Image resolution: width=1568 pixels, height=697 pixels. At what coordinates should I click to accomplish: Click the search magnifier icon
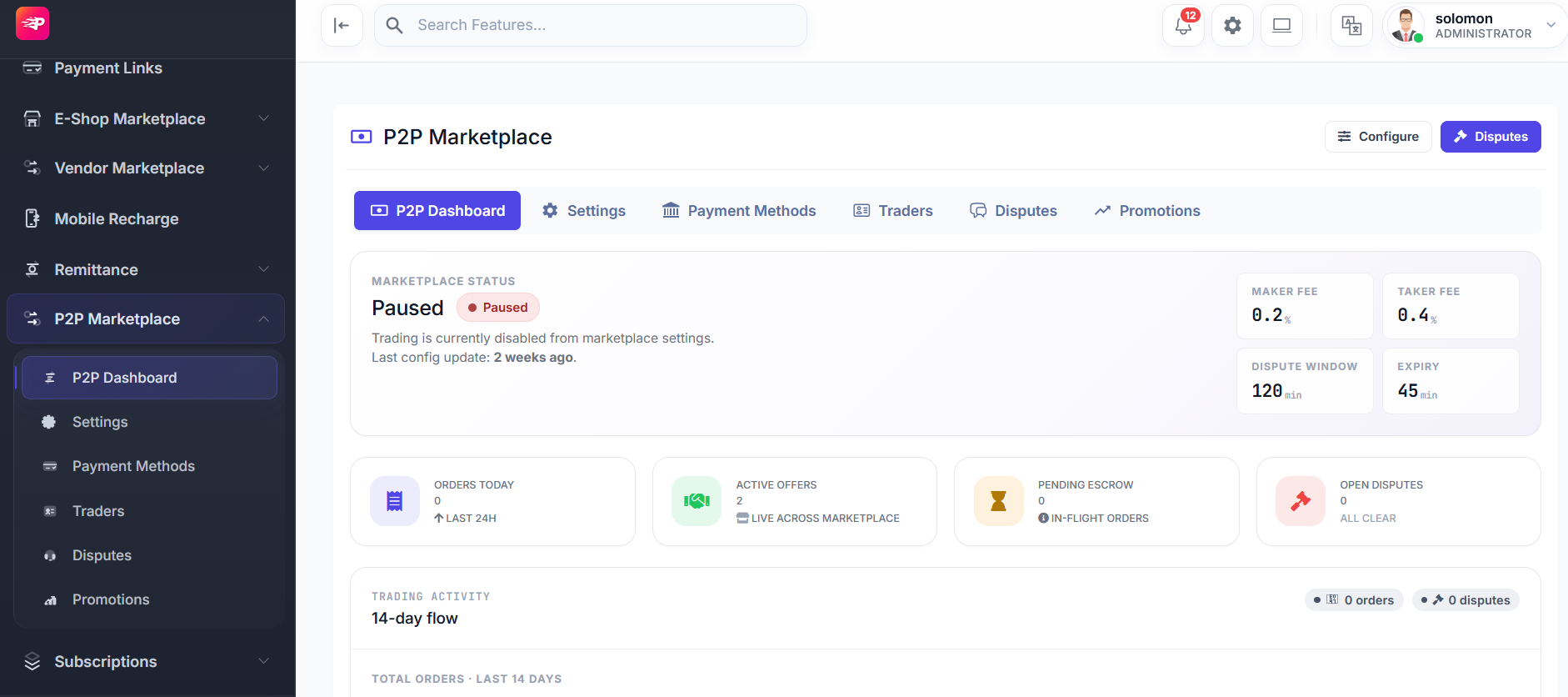tap(395, 25)
